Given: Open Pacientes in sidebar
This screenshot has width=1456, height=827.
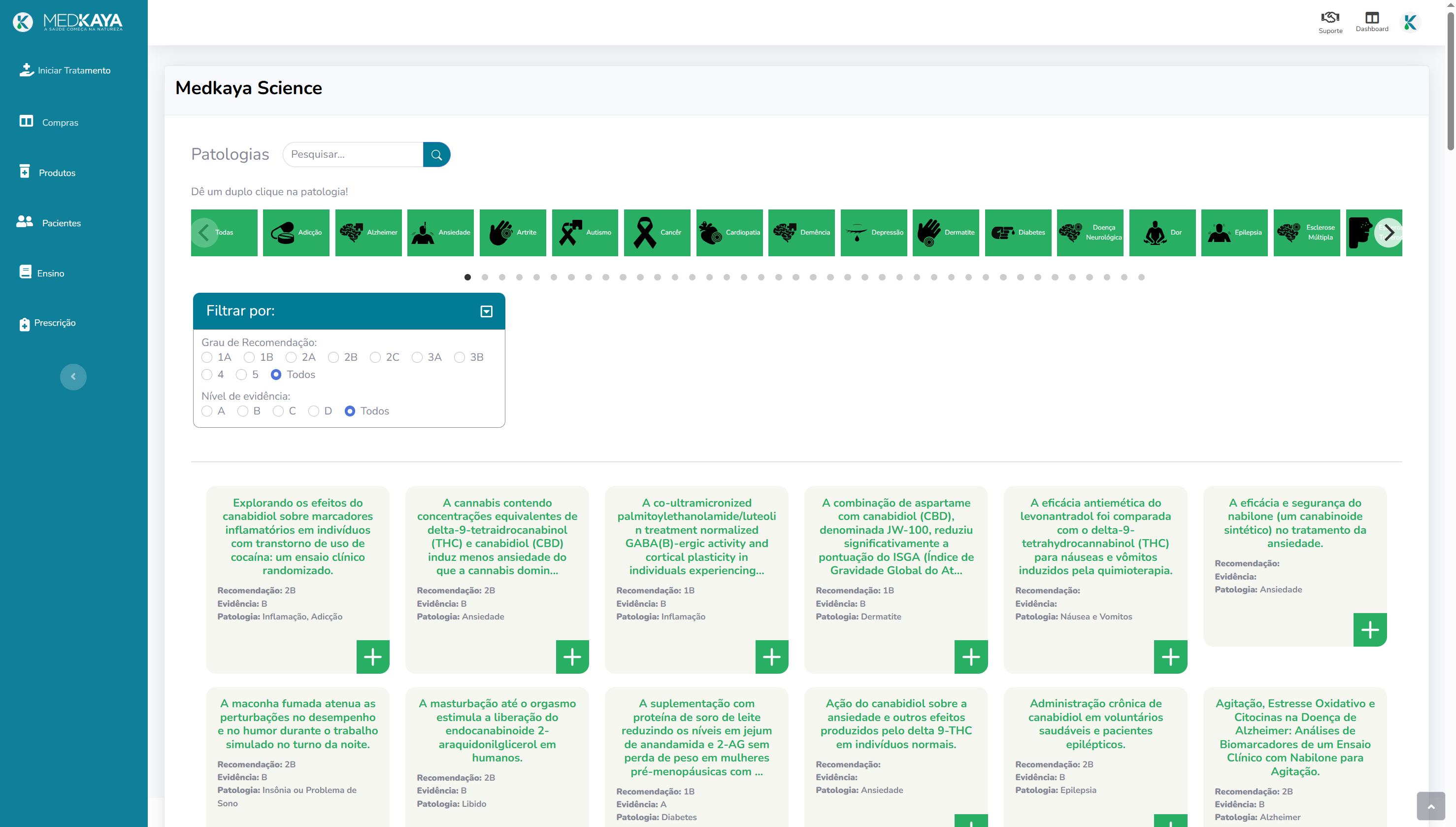Looking at the screenshot, I should 49,223.
